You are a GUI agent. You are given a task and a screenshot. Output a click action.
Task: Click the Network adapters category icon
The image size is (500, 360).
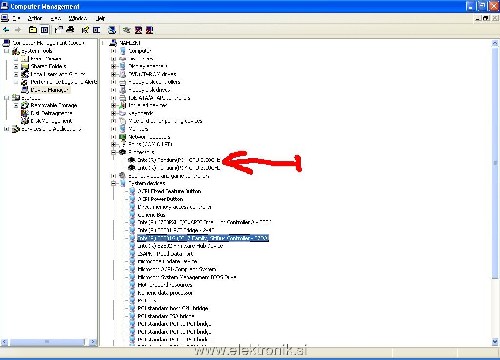click(123, 137)
